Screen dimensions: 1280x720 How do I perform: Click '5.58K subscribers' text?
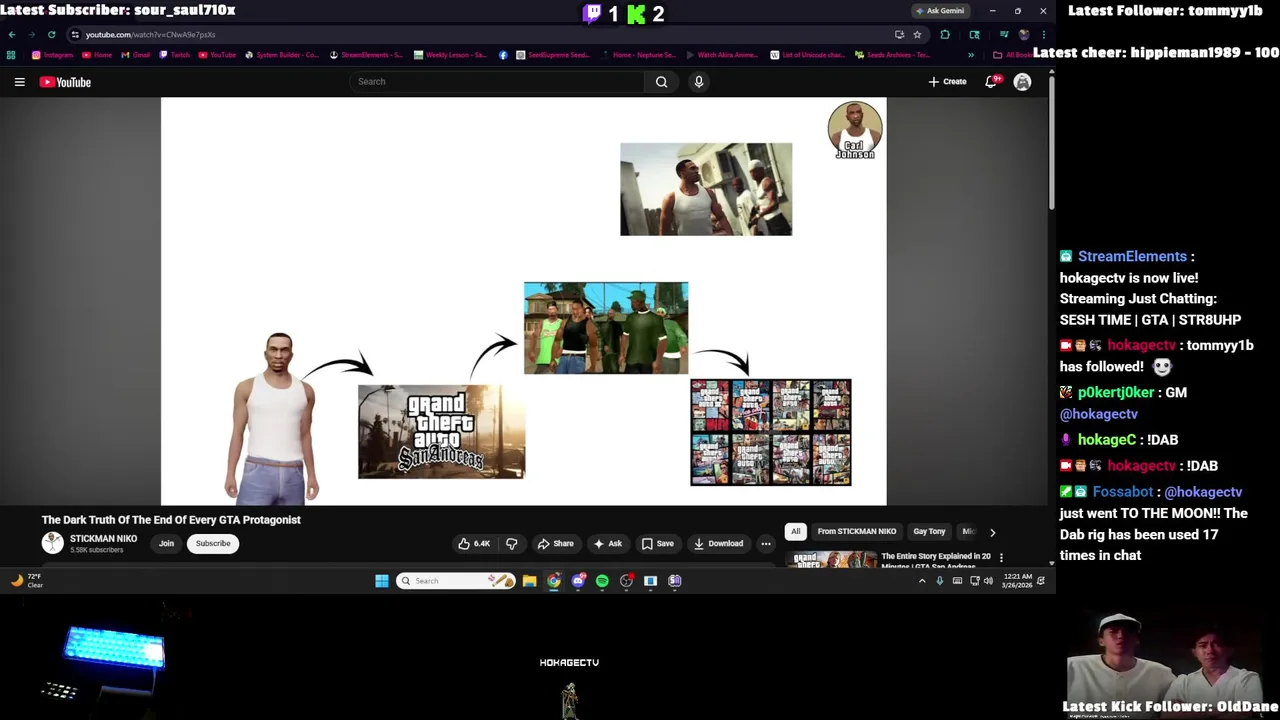97,550
